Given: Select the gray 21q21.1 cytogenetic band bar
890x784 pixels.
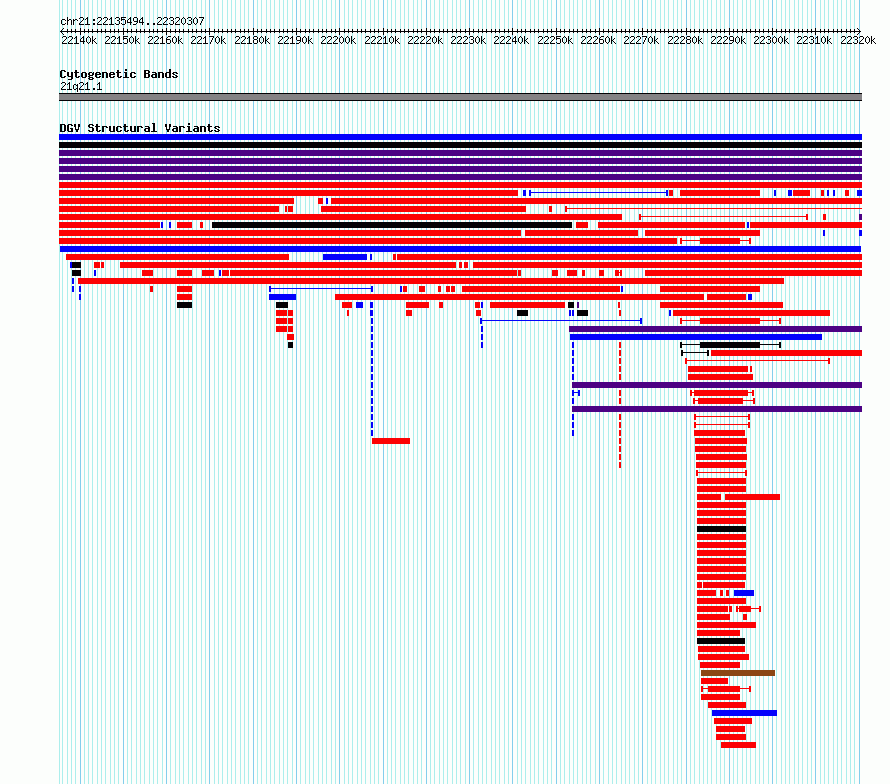Looking at the screenshot, I should pyautogui.click(x=460, y=97).
